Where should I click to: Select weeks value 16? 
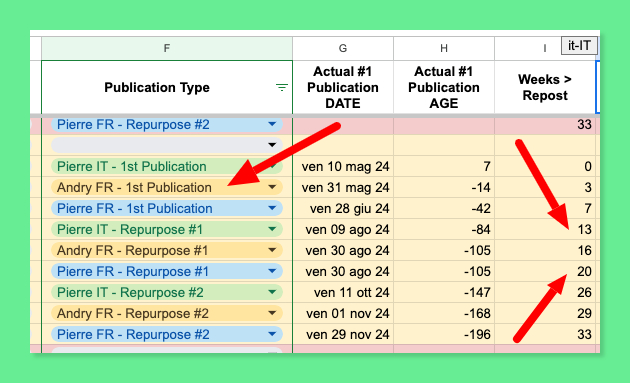coord(544,250)
